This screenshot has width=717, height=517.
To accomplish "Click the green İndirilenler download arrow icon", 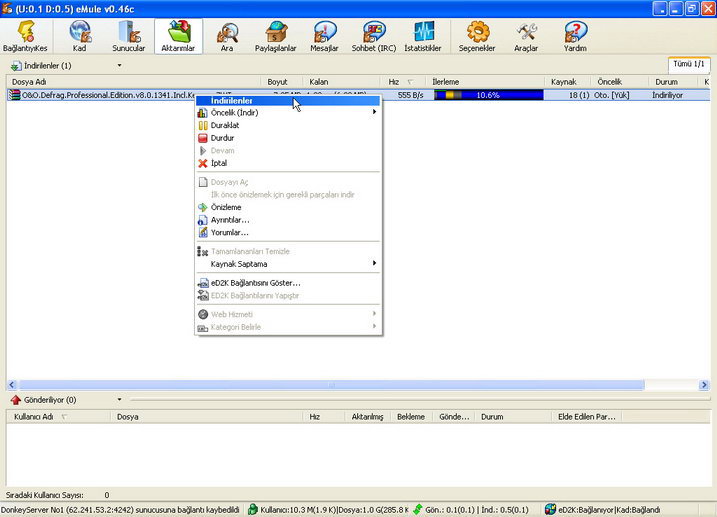I will pos(16,66).
